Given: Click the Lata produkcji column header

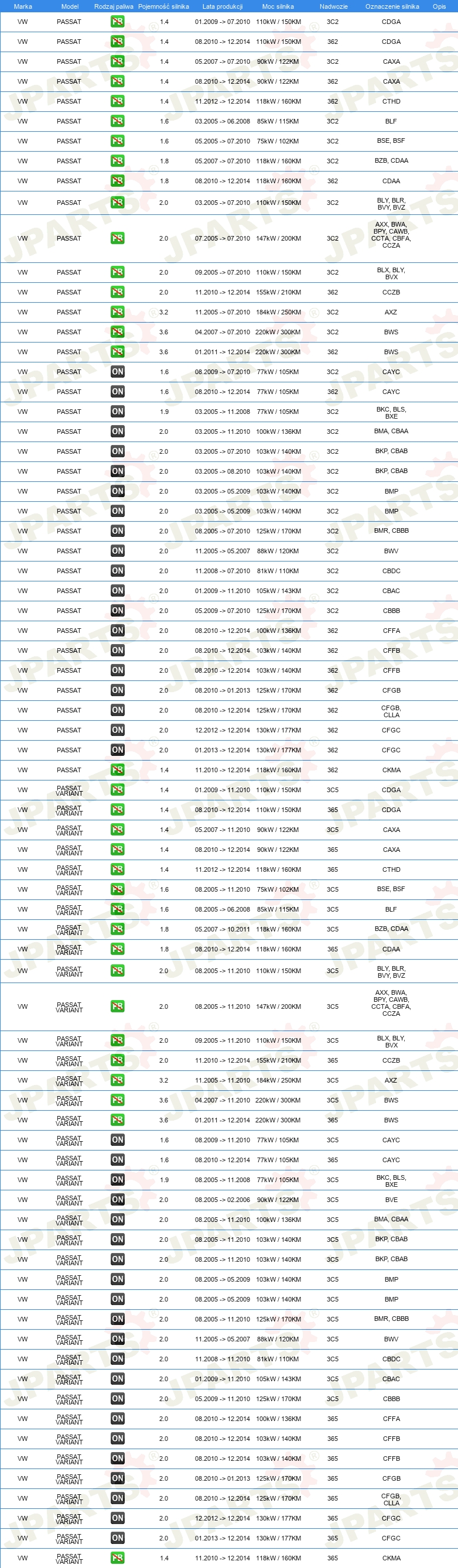Looking at the screenshot, I should point(223,6).
